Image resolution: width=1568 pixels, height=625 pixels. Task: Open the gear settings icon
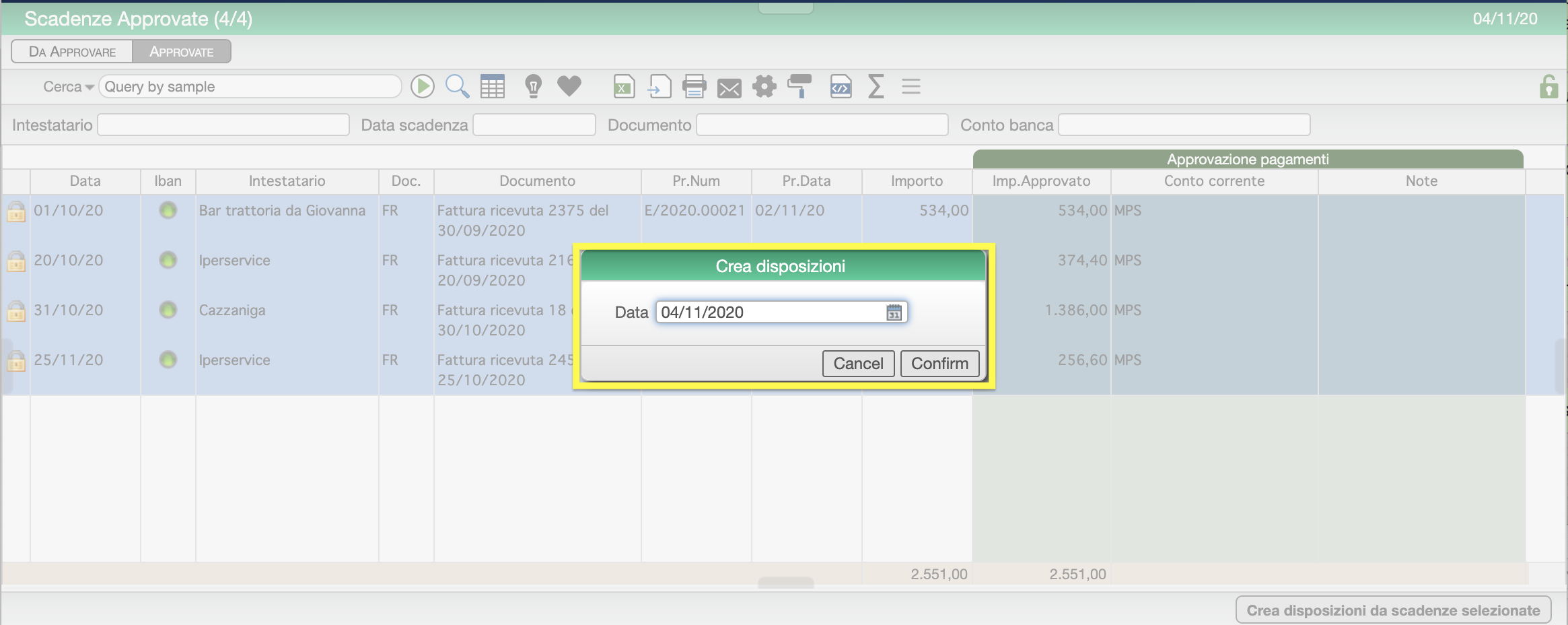tap(764, 86)
